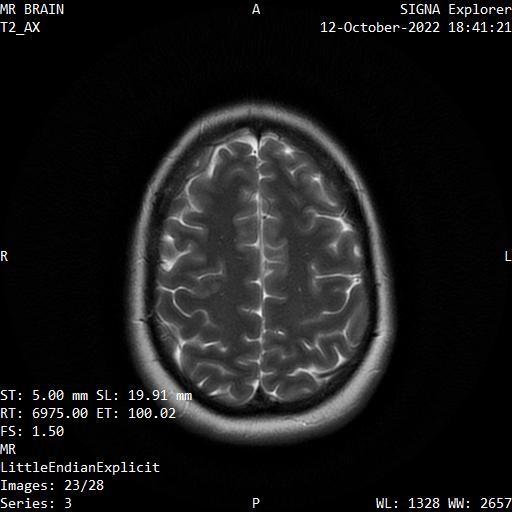The height and width of the screenshot is (512, 512).
Task: Click the 'RT: 6975.00' repetition time value
Action: [44, 413]
